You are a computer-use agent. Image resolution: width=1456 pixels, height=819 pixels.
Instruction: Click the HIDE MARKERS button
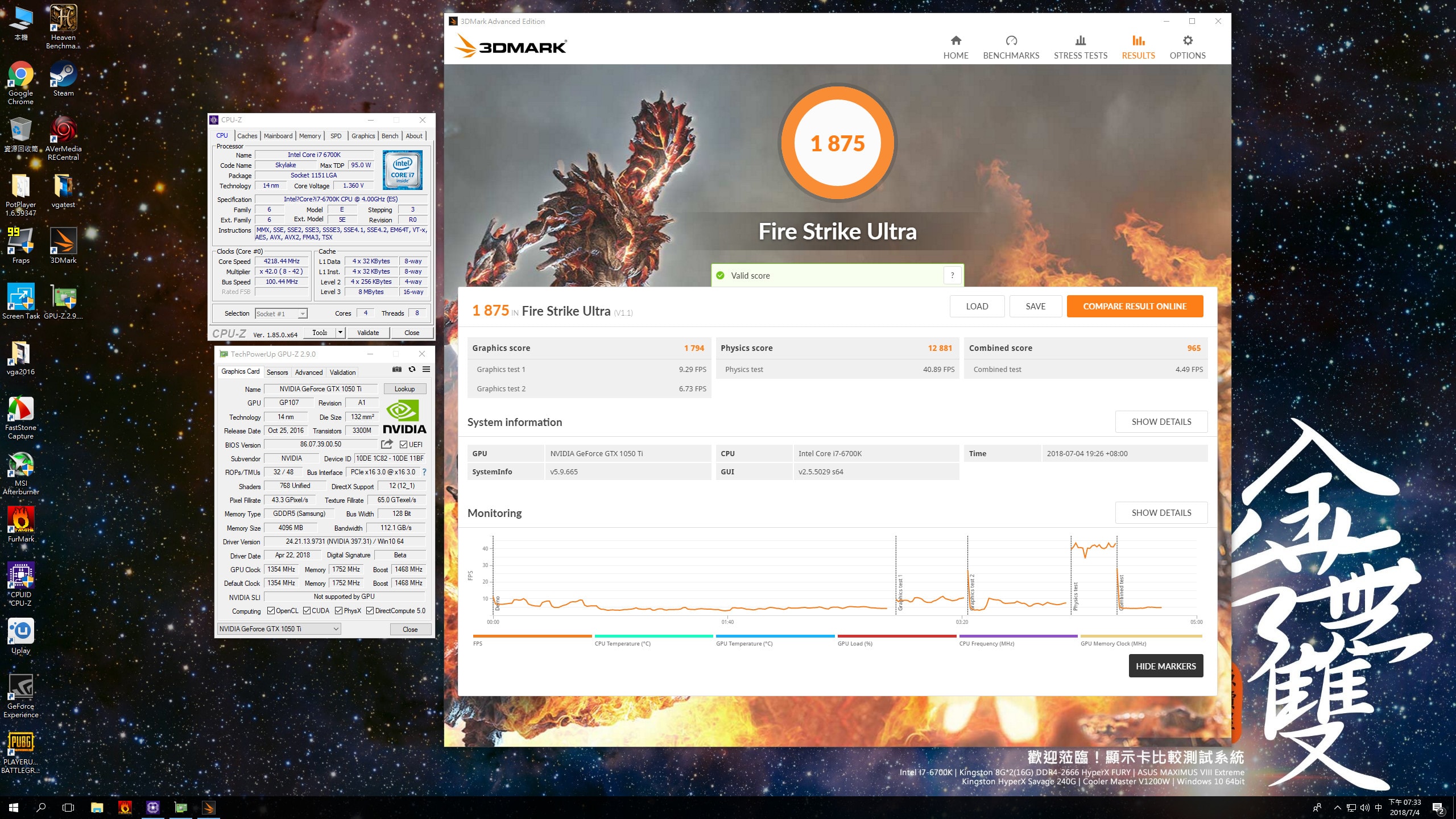tap(1165, 666)
